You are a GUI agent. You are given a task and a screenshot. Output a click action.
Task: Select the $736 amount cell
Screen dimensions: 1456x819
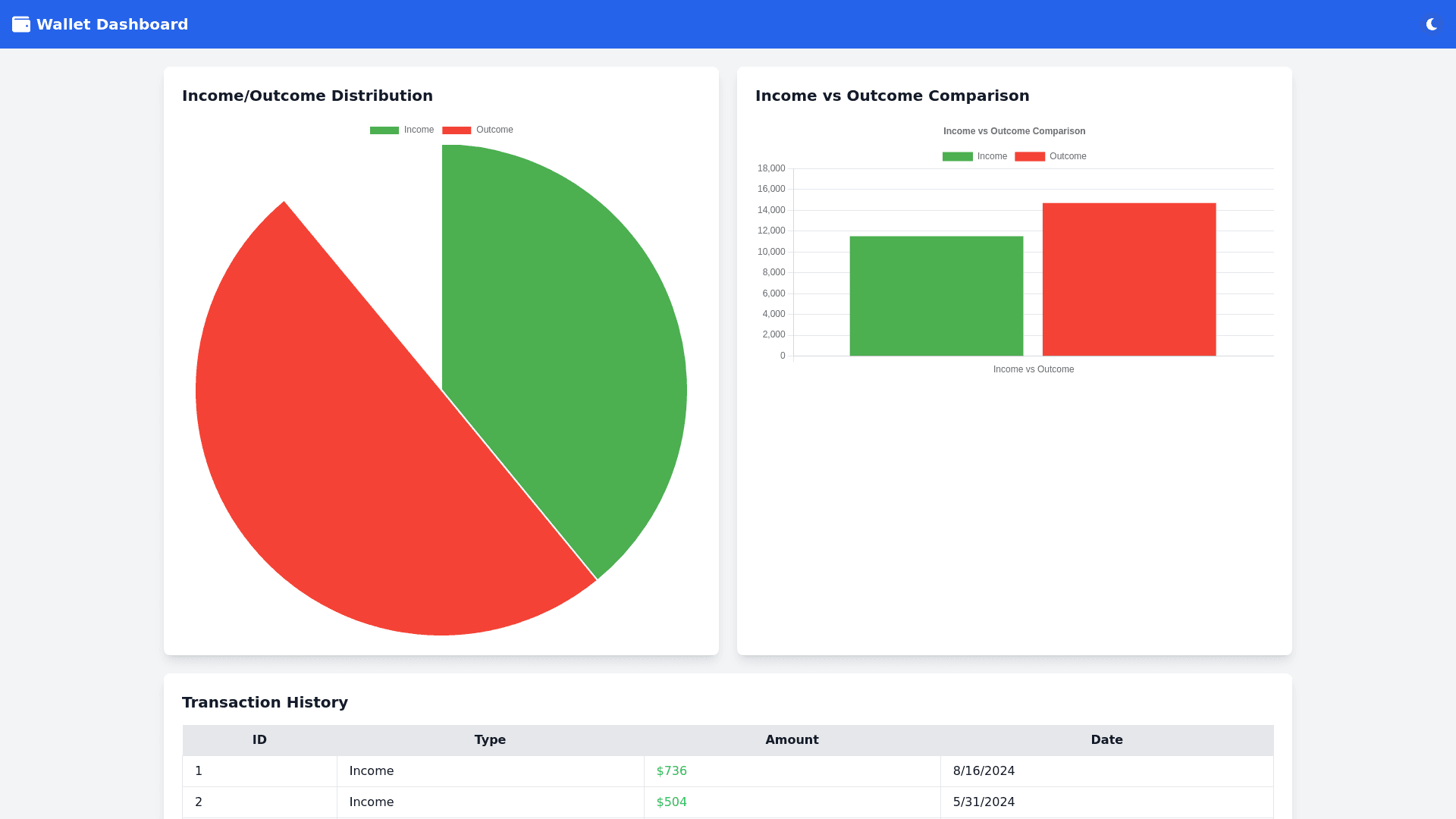click(672, 771)
